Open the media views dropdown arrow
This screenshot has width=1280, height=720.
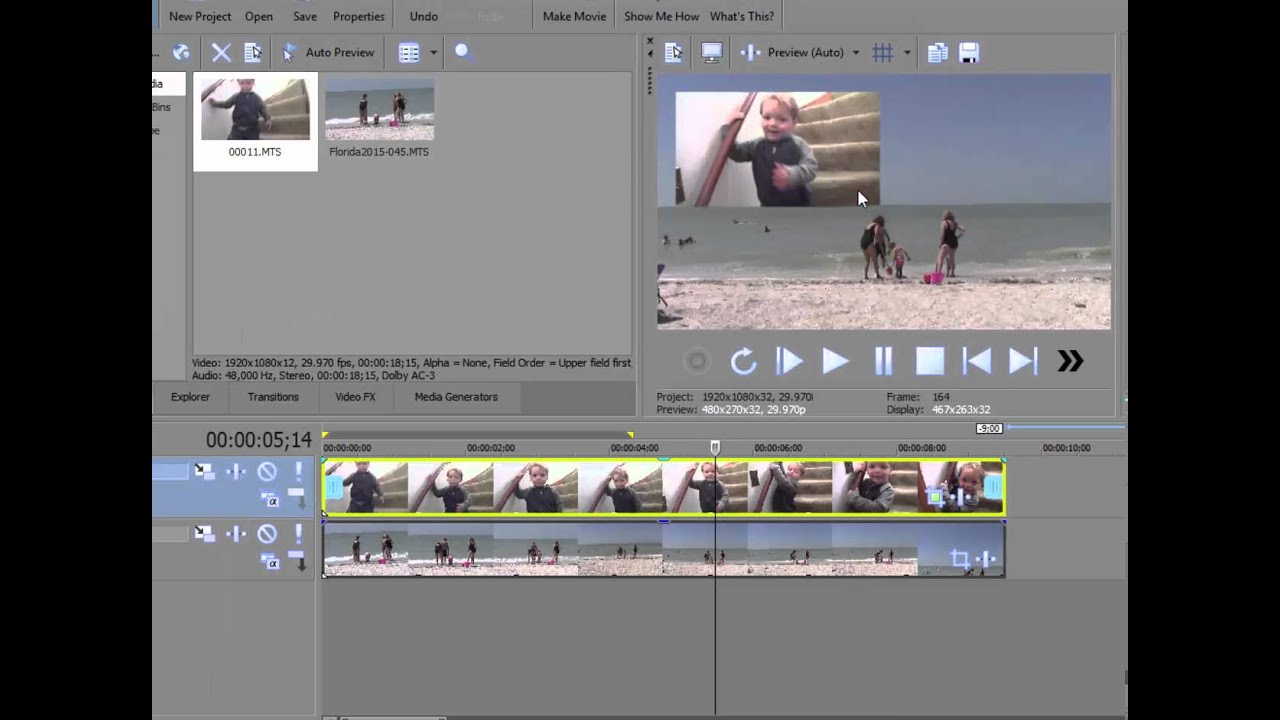[433, 53]
